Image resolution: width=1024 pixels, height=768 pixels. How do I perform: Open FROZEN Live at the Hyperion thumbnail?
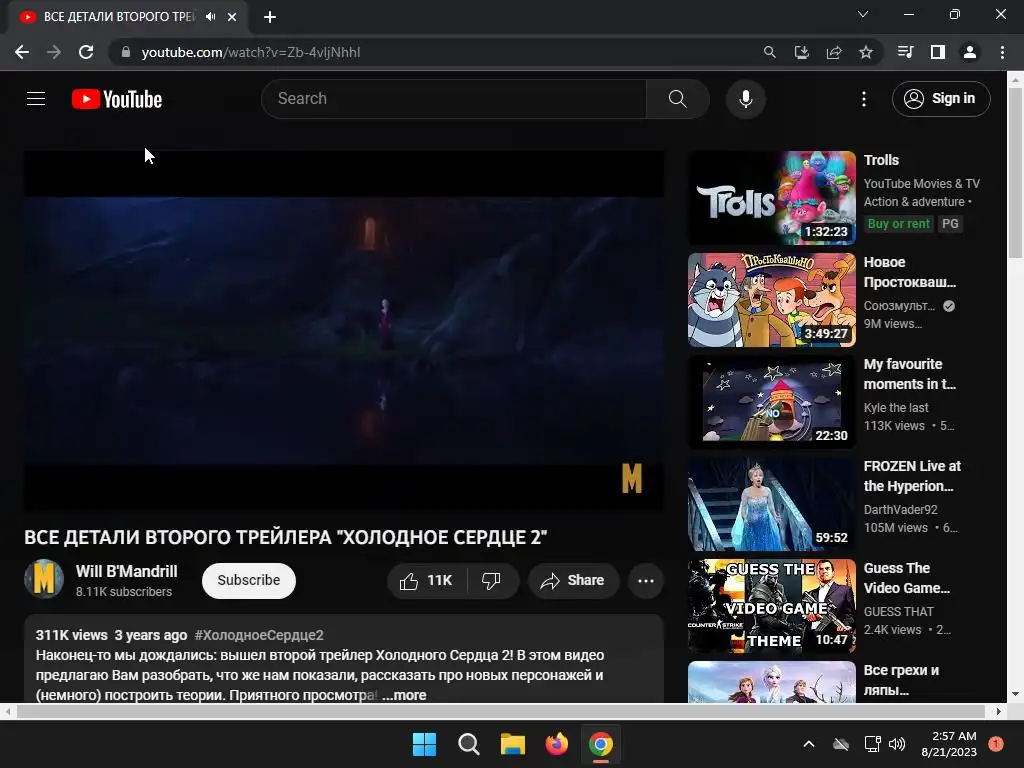pyautogui.click(x=772, y=504)
